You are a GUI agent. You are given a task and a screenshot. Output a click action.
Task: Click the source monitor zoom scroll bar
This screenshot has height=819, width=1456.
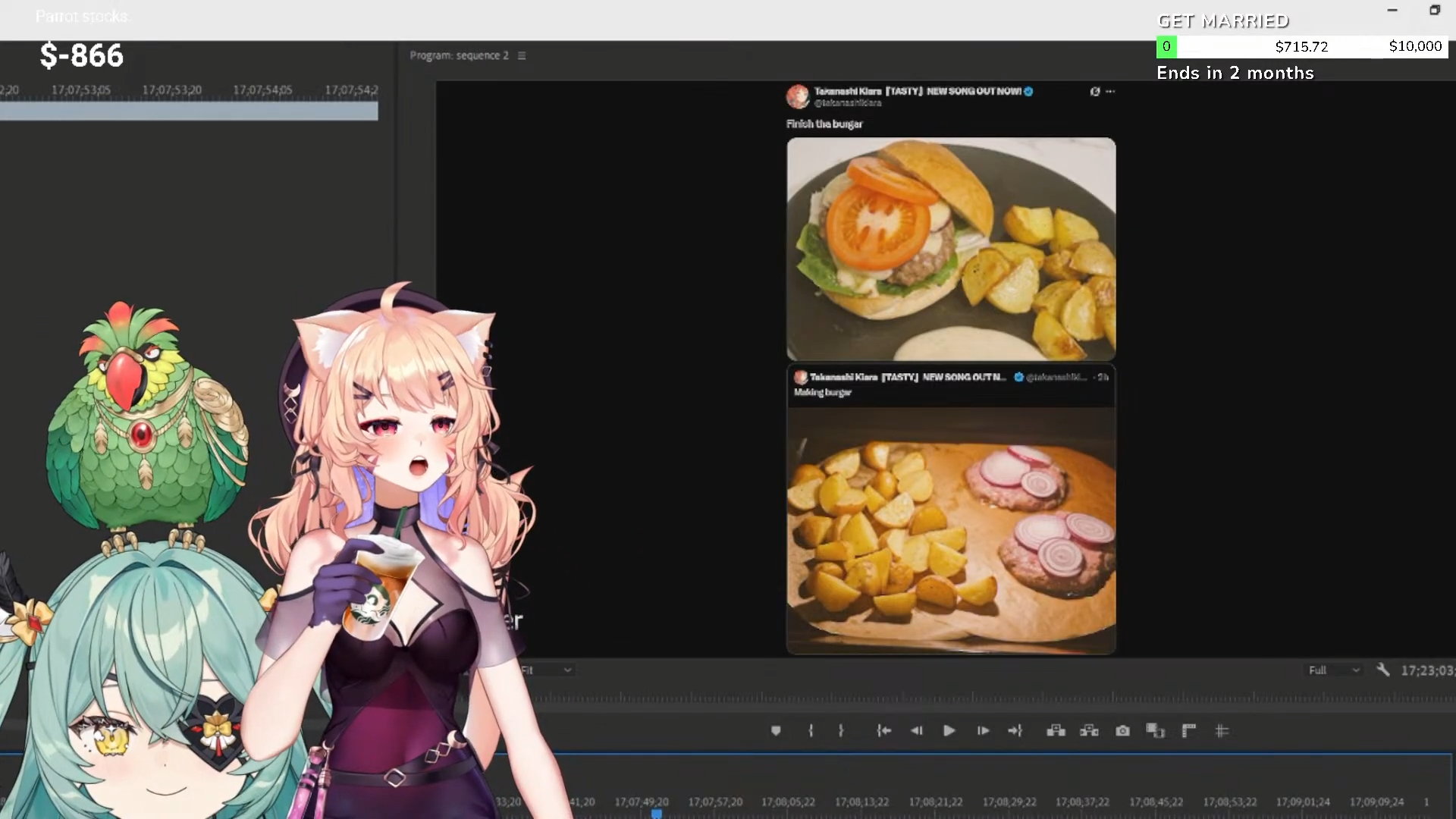189,111
